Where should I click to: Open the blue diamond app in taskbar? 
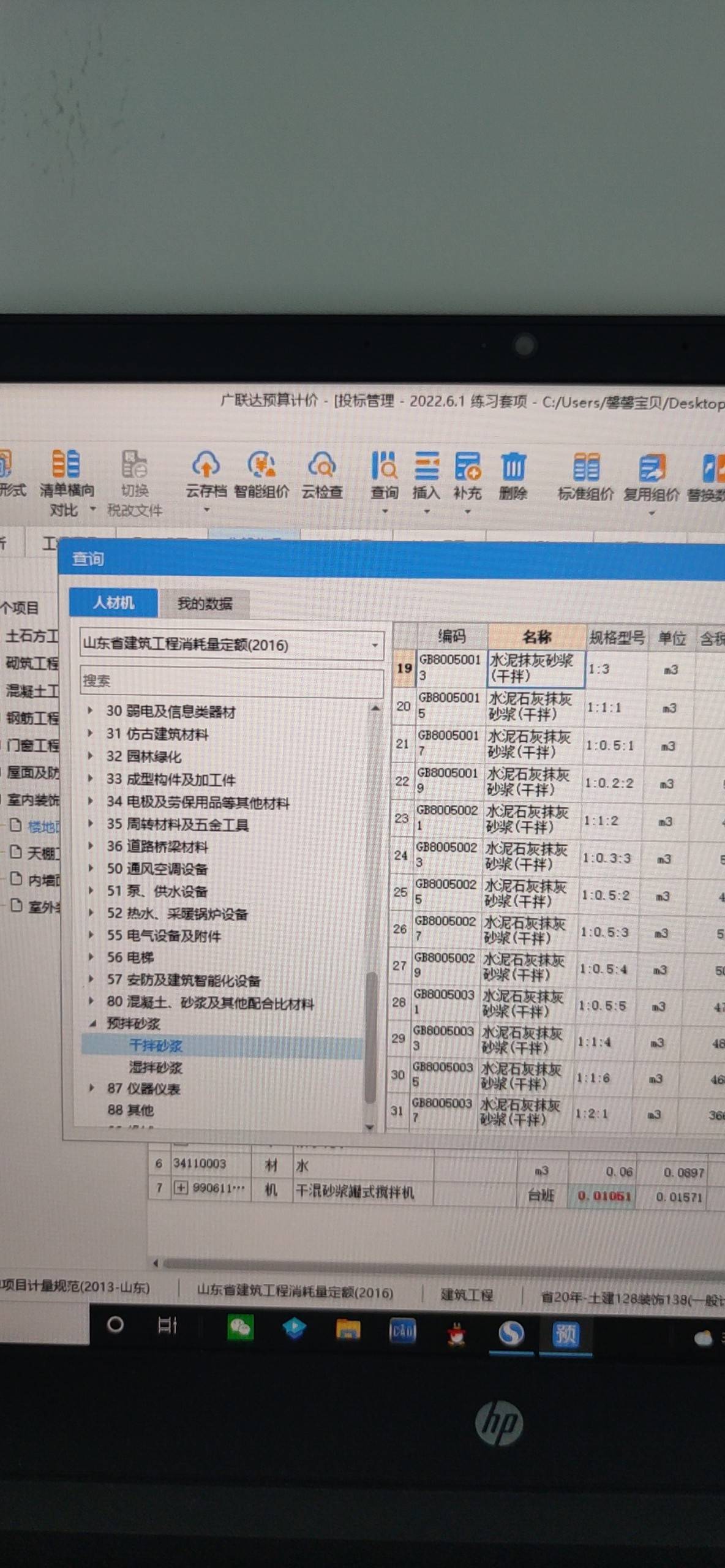point(294,1329)
